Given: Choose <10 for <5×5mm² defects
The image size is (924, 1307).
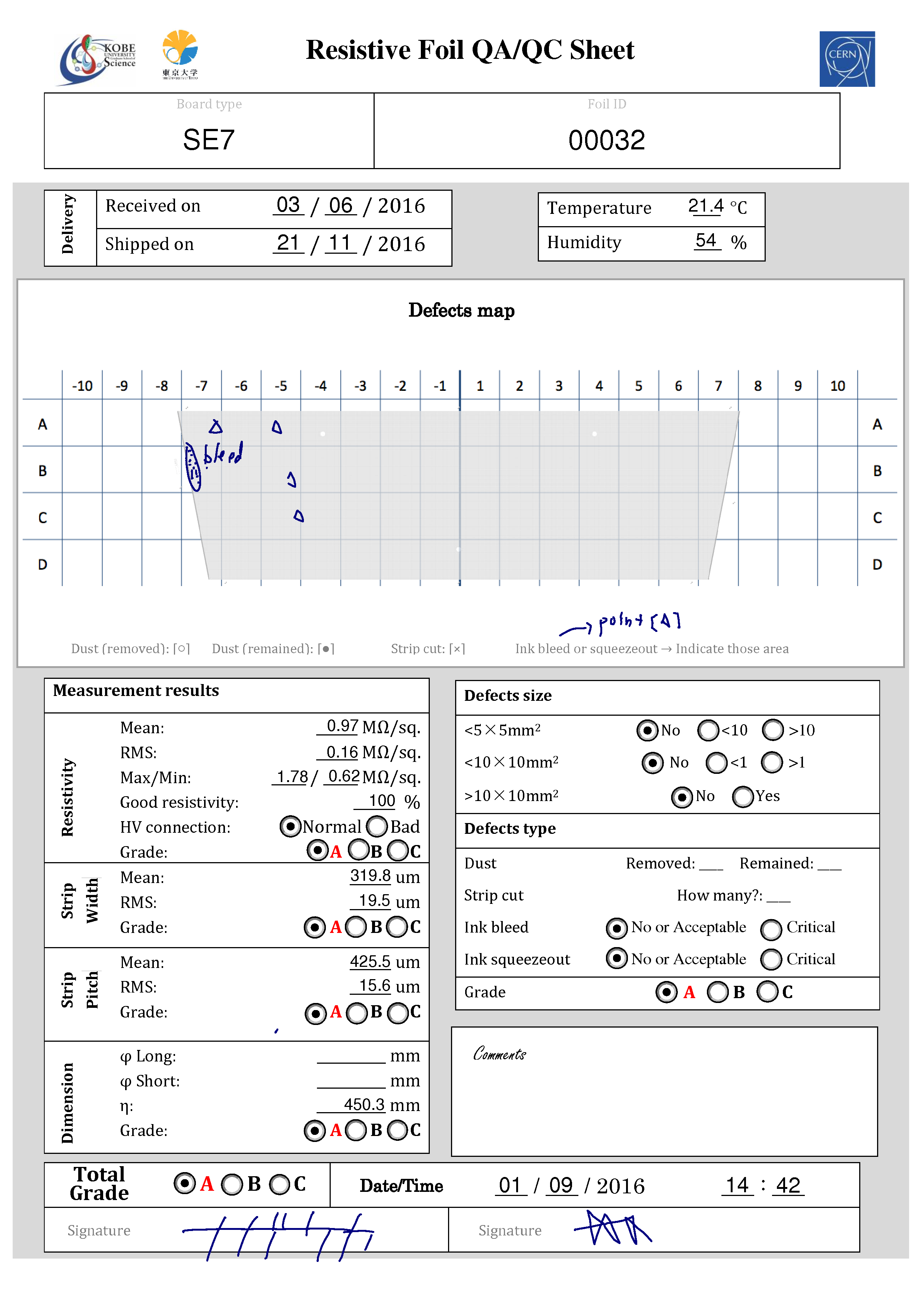Looking at the screenshot, I should [708, 730].
